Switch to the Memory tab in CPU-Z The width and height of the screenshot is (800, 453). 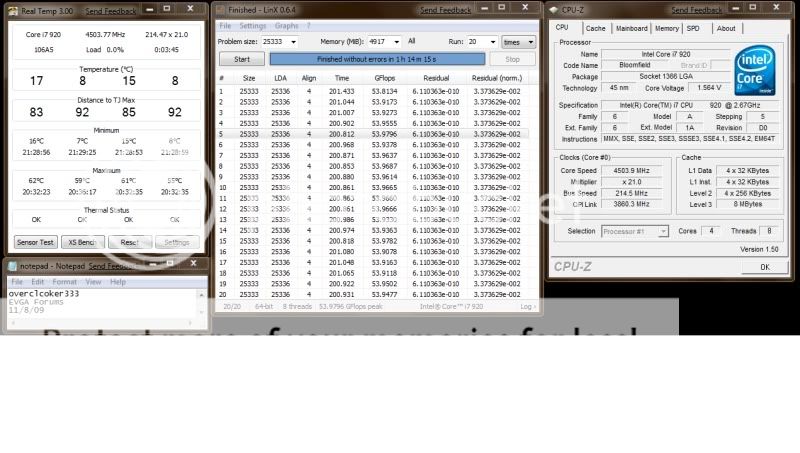[666, 29]
